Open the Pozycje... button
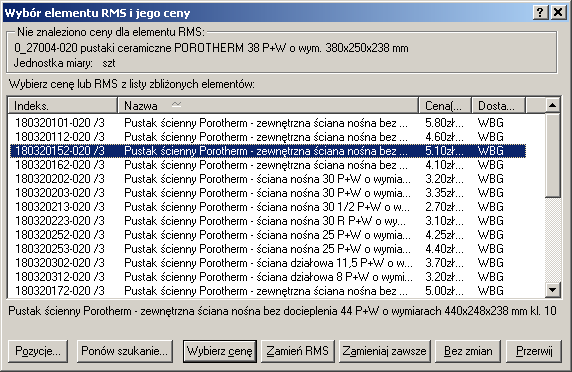 38,351
